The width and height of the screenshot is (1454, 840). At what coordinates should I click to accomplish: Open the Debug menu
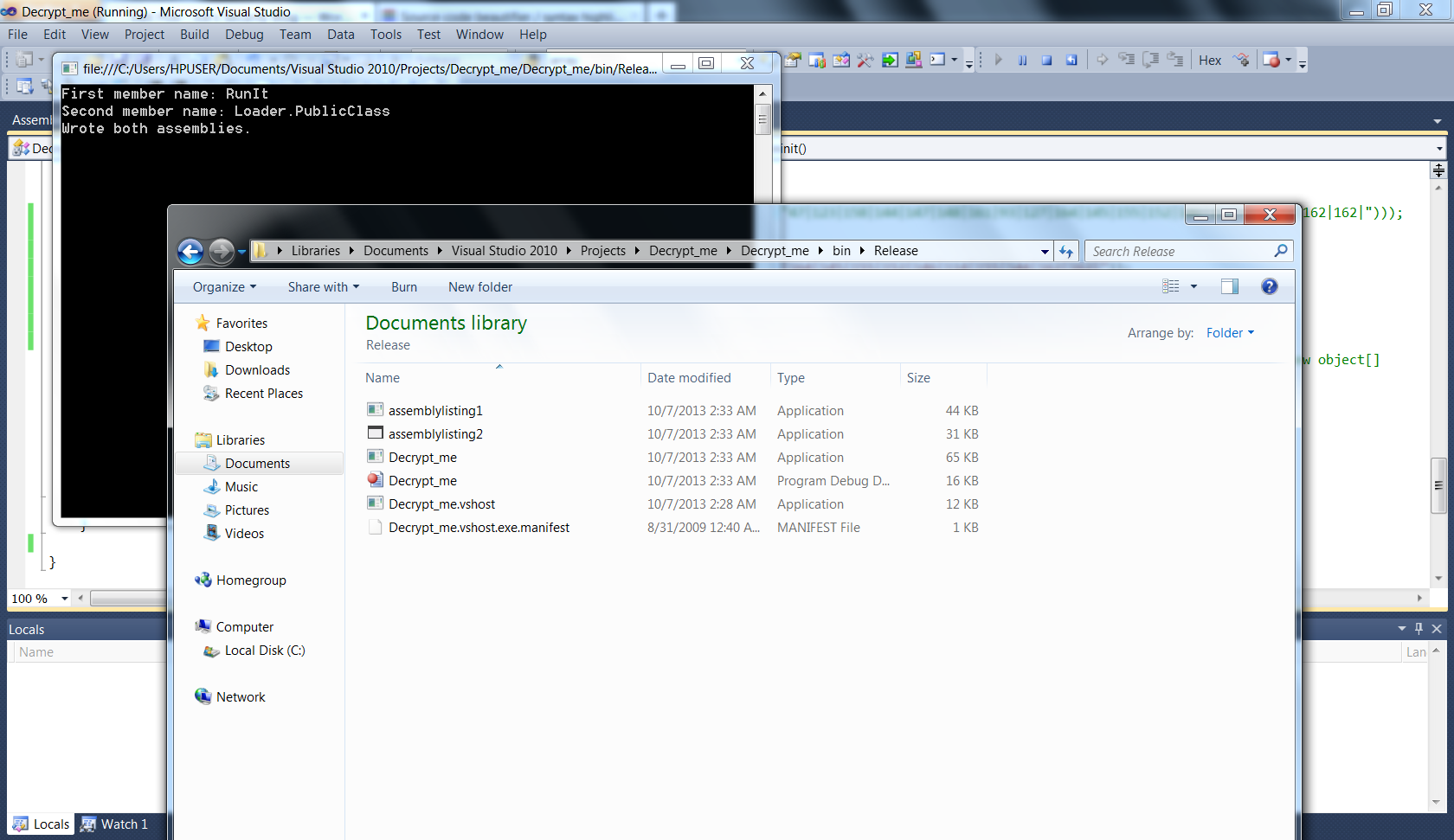click(244, 35)
